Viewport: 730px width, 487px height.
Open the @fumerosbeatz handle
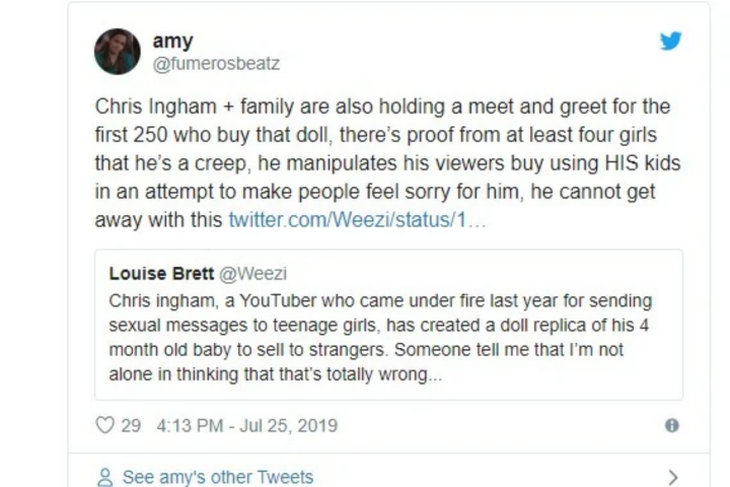point(215,63)
